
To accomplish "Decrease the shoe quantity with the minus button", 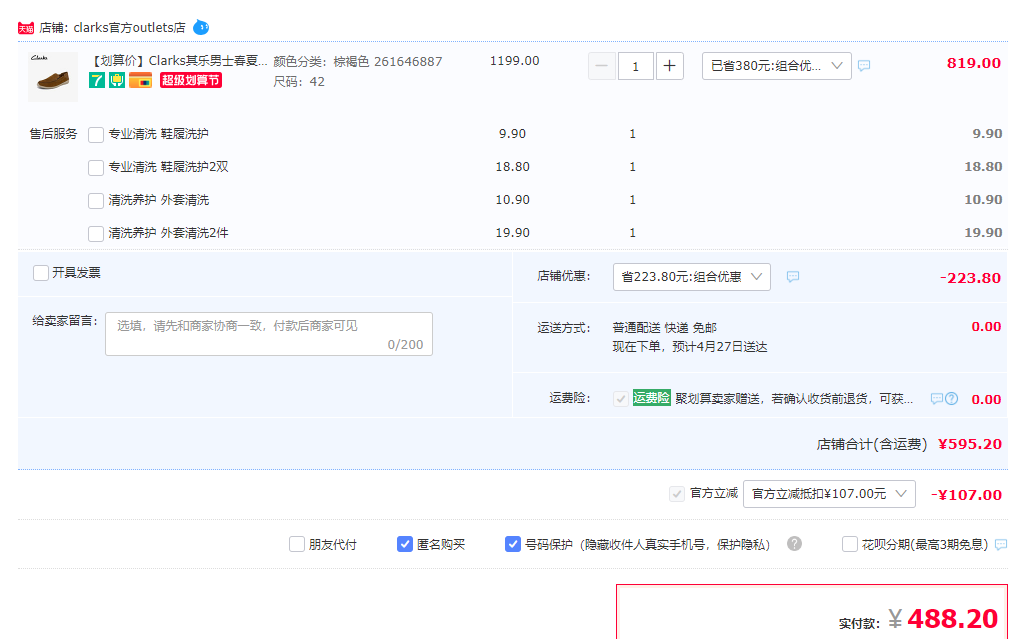I will click(x=602, y=66).
